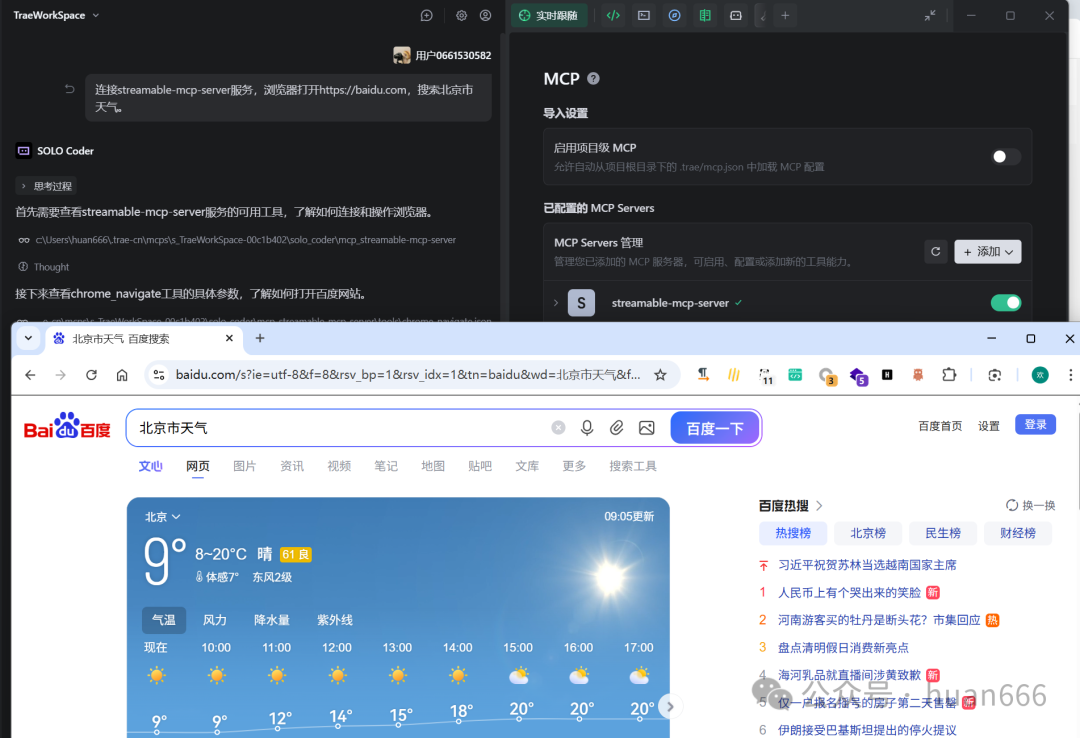Viewport: 1080px width, 738px height.
Task: Select 地图 tab in Baidu results
Action: click(433, 467)
